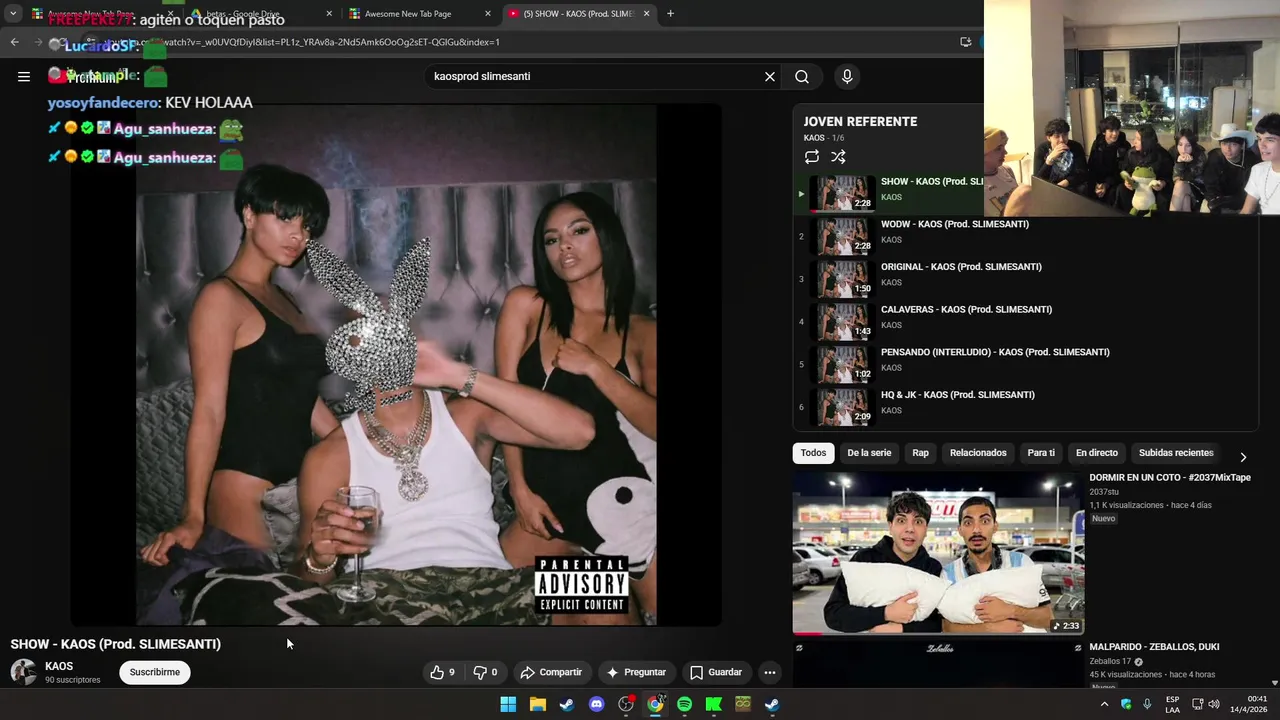1280x720 pixels.
Task: Click the Guardar save button
Action: pos(716,672)
